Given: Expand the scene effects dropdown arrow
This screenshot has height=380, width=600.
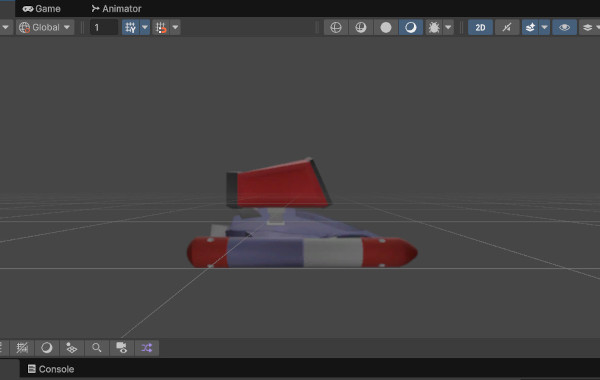Looking at the screenshot, I should (545, 28).
